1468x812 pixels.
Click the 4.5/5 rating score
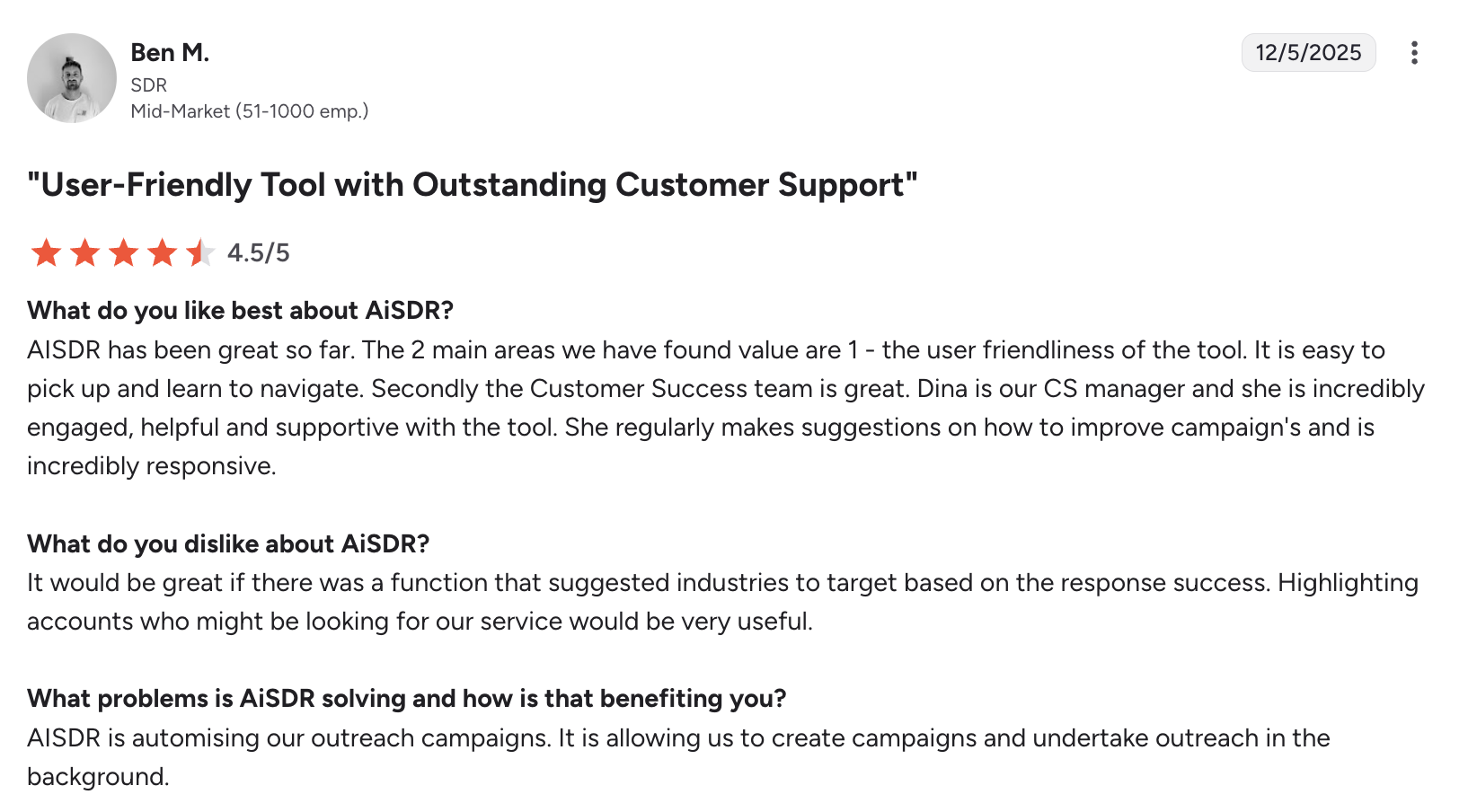pyautogui.click(x=259, y=253)
